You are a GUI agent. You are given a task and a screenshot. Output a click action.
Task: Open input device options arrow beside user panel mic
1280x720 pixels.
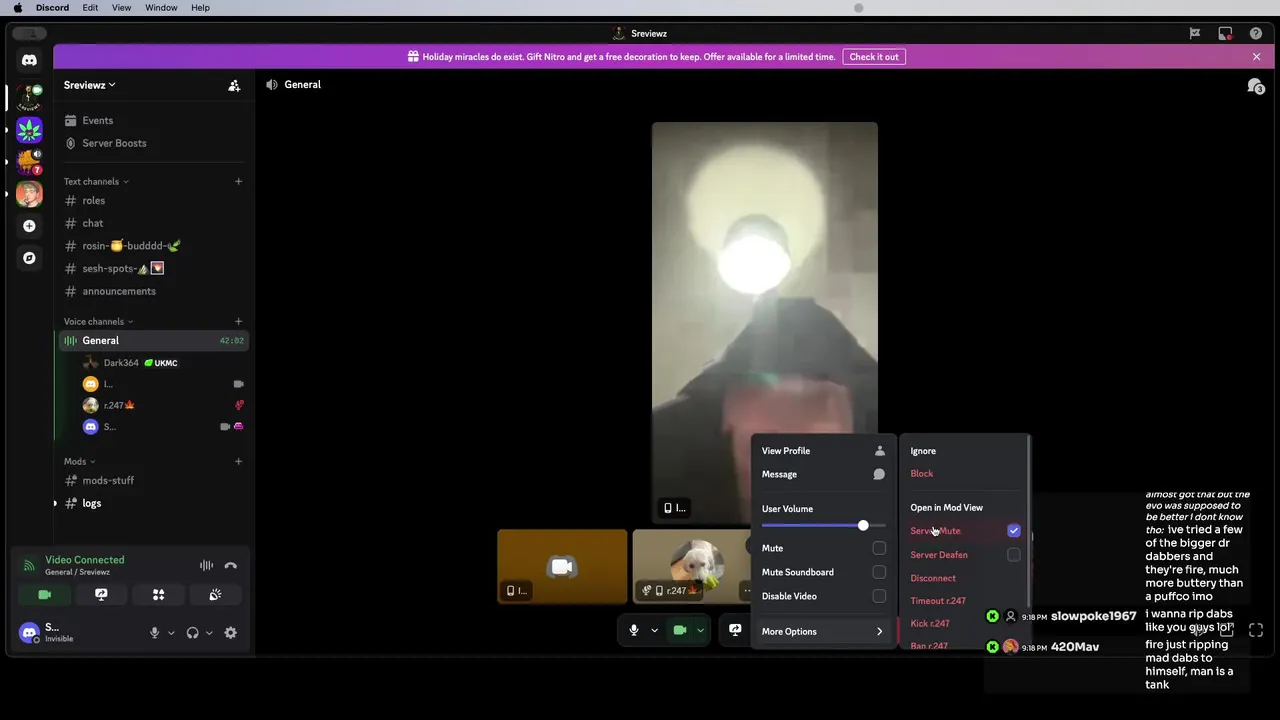point(171,633)
